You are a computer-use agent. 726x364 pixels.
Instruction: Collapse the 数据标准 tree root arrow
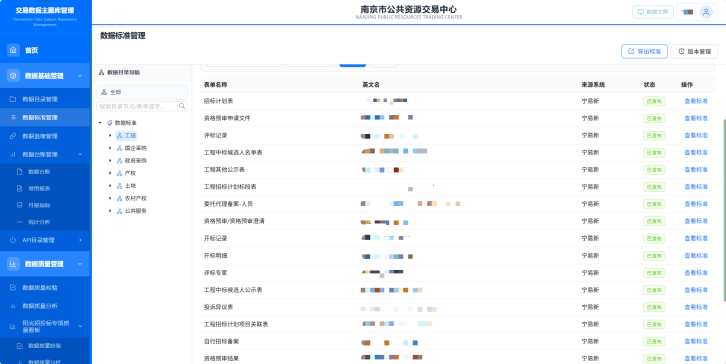pos(100,123)
